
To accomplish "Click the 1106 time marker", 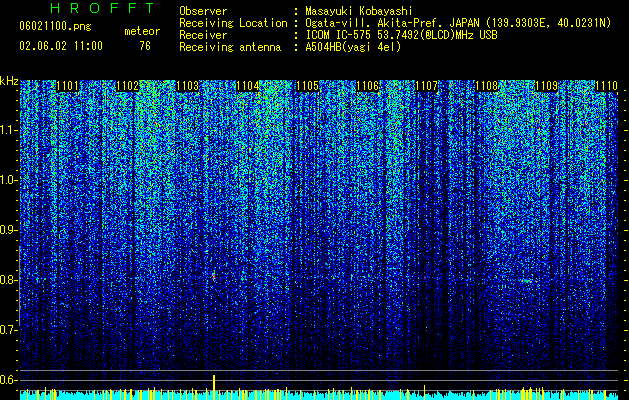I will [367, 86].
